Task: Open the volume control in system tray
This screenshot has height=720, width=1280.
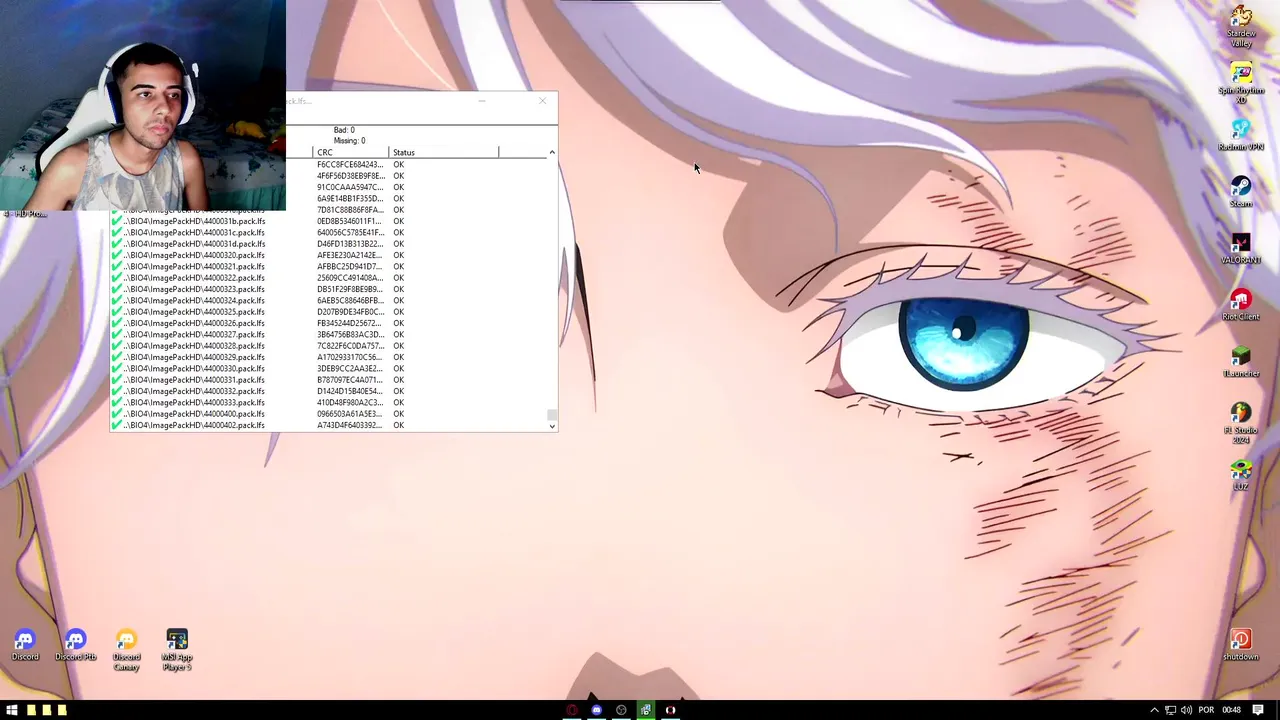Action: [1186, 710]
